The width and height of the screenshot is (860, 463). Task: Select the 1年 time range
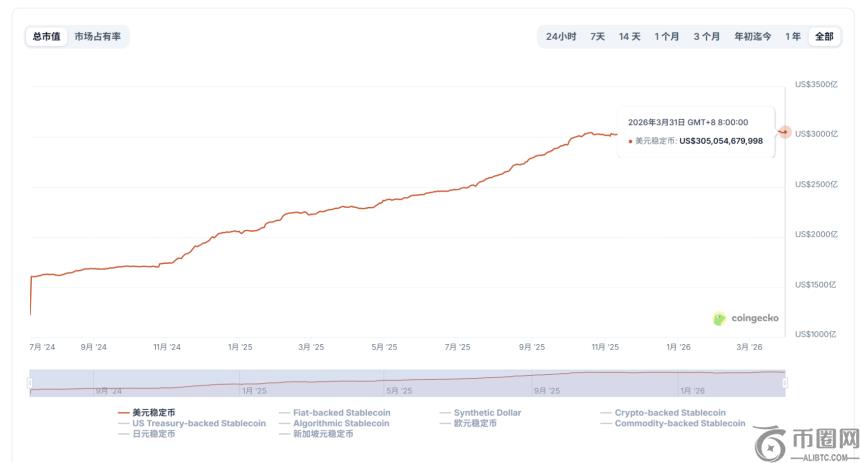click(792, 36)
